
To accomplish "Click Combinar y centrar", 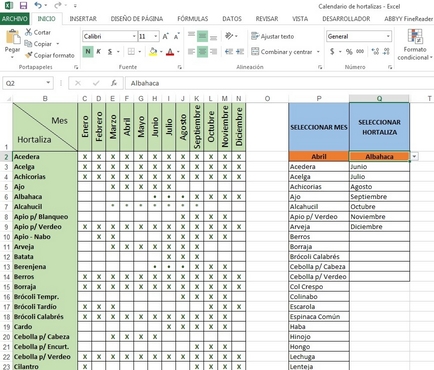I will coord(281,52).
